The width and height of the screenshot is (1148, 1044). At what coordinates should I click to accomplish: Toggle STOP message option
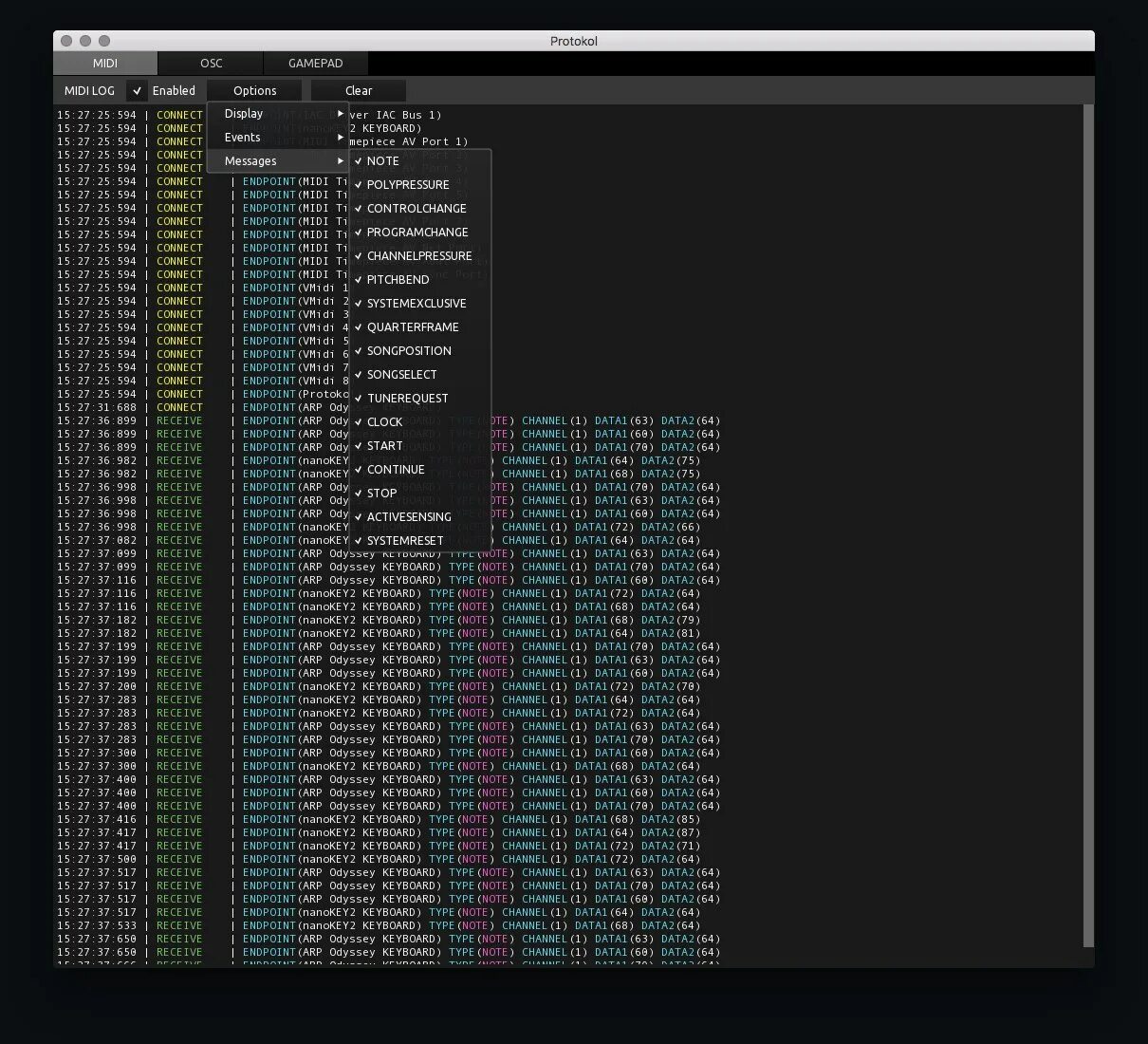[420, 494]
